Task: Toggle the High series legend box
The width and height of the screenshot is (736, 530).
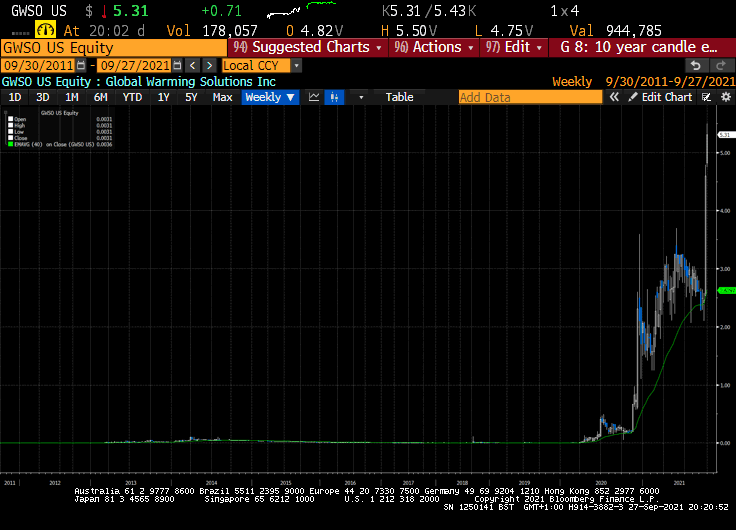Action: (11, 126)
